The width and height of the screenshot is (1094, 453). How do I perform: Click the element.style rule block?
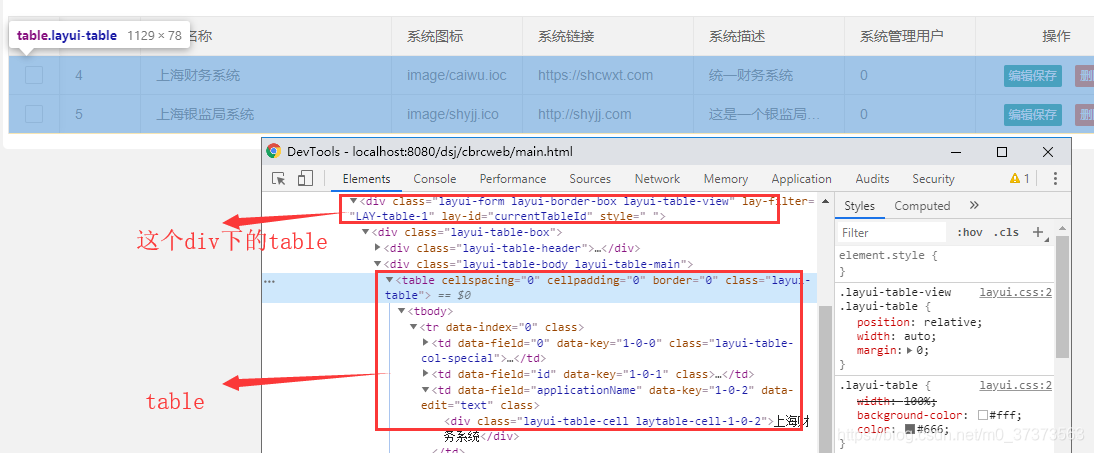coord(944,263)
